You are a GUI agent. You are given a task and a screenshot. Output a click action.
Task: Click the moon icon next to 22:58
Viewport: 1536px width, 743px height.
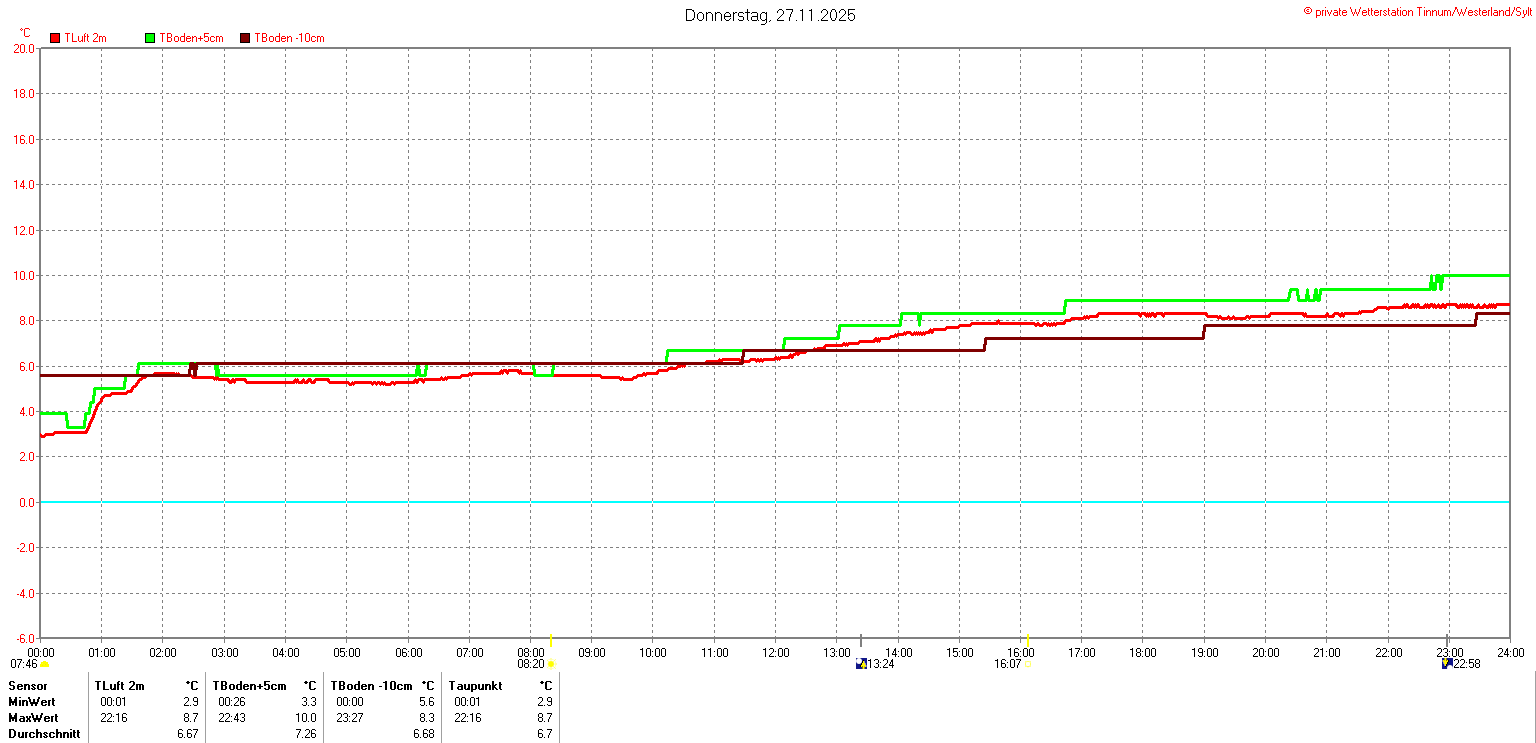point(1446,664)
